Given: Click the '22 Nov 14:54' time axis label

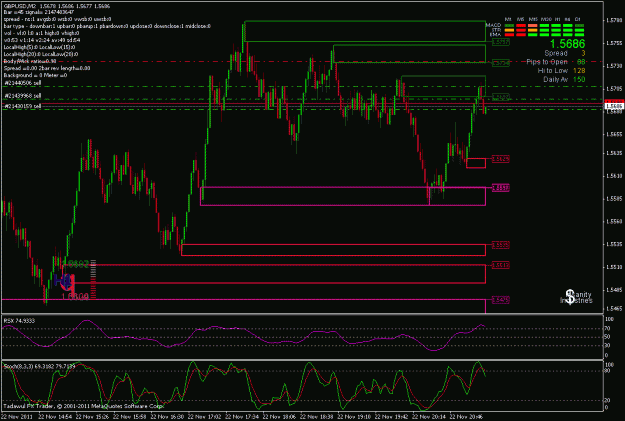Looking at the screenshot, I should 55,417.
